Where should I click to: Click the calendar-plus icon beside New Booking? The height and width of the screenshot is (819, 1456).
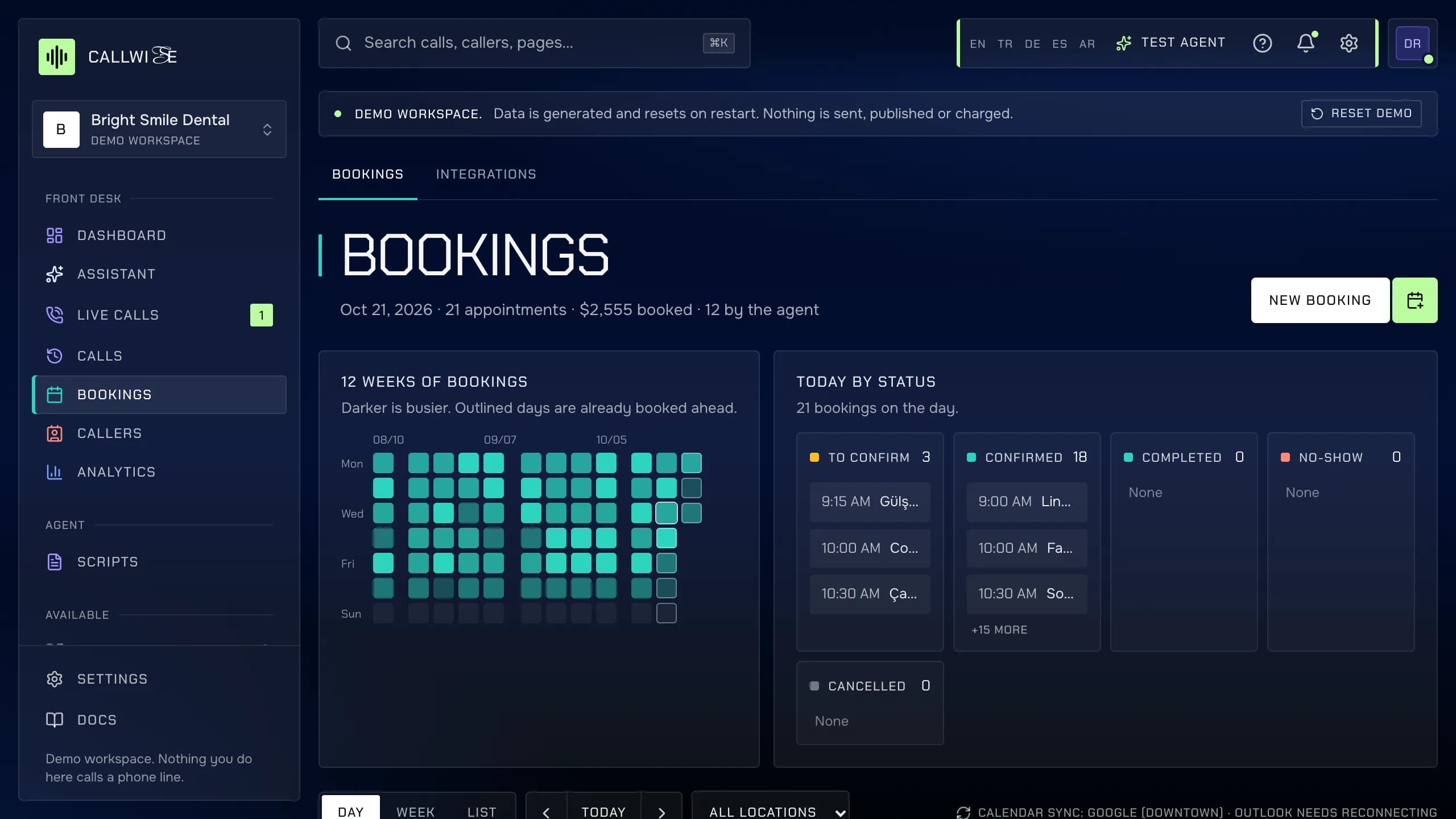click(1414, 300)
